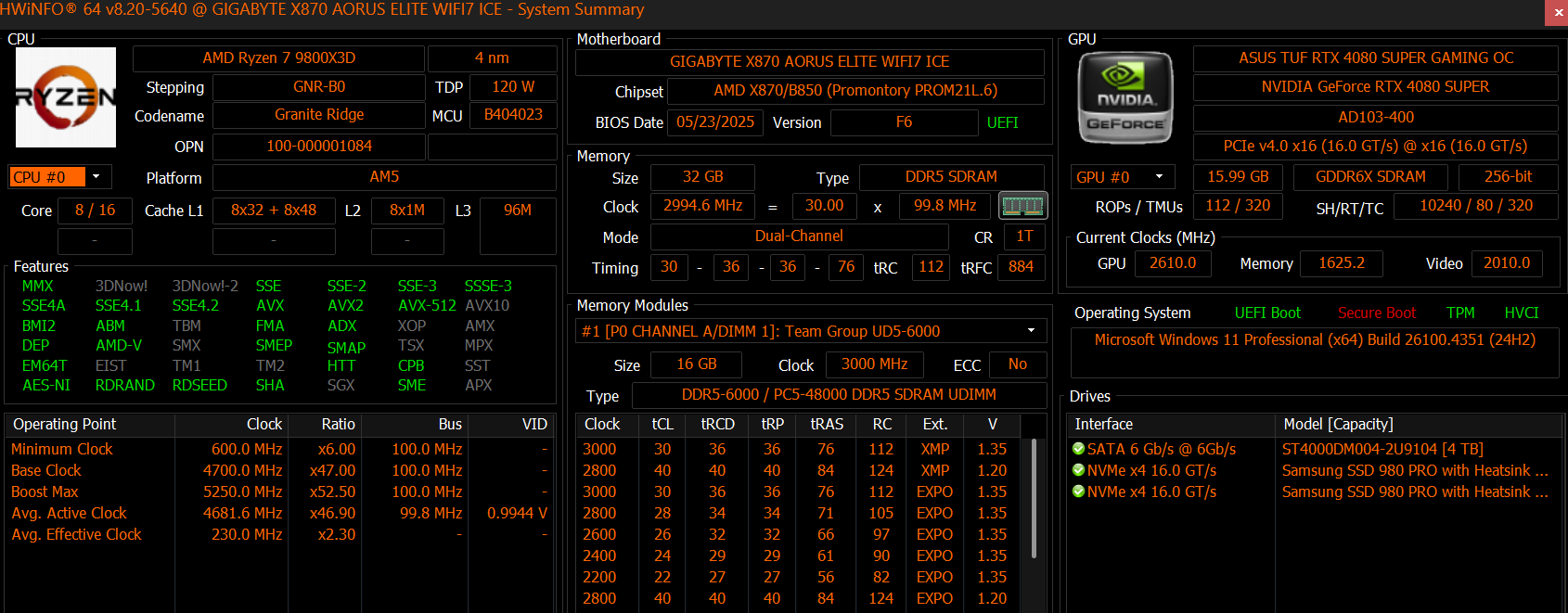Click the F6 BIOS version value
The width and height of the screenshot is (1568, 613).
[x=904, y=122]
